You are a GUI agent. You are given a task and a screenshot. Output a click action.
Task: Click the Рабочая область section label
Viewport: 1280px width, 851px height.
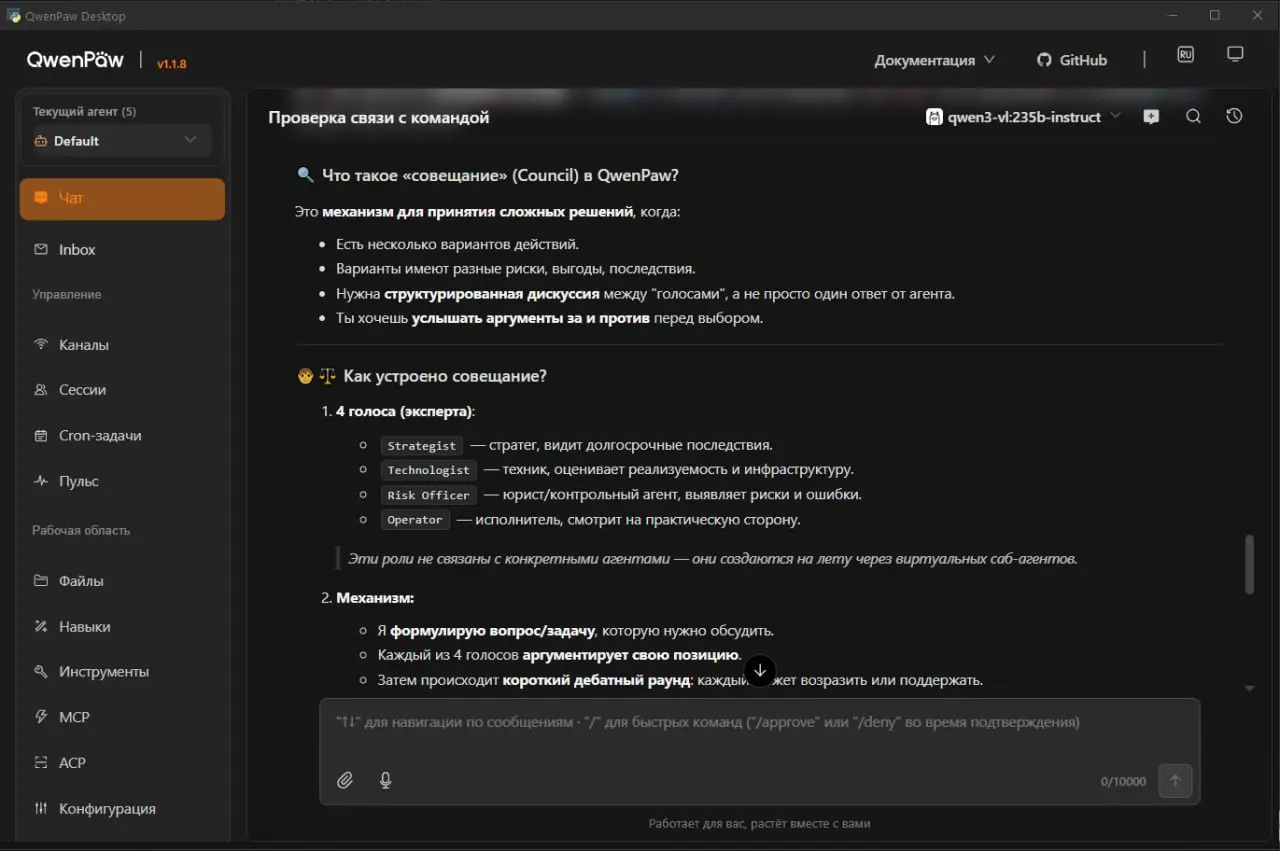click(x=81, y=530)
